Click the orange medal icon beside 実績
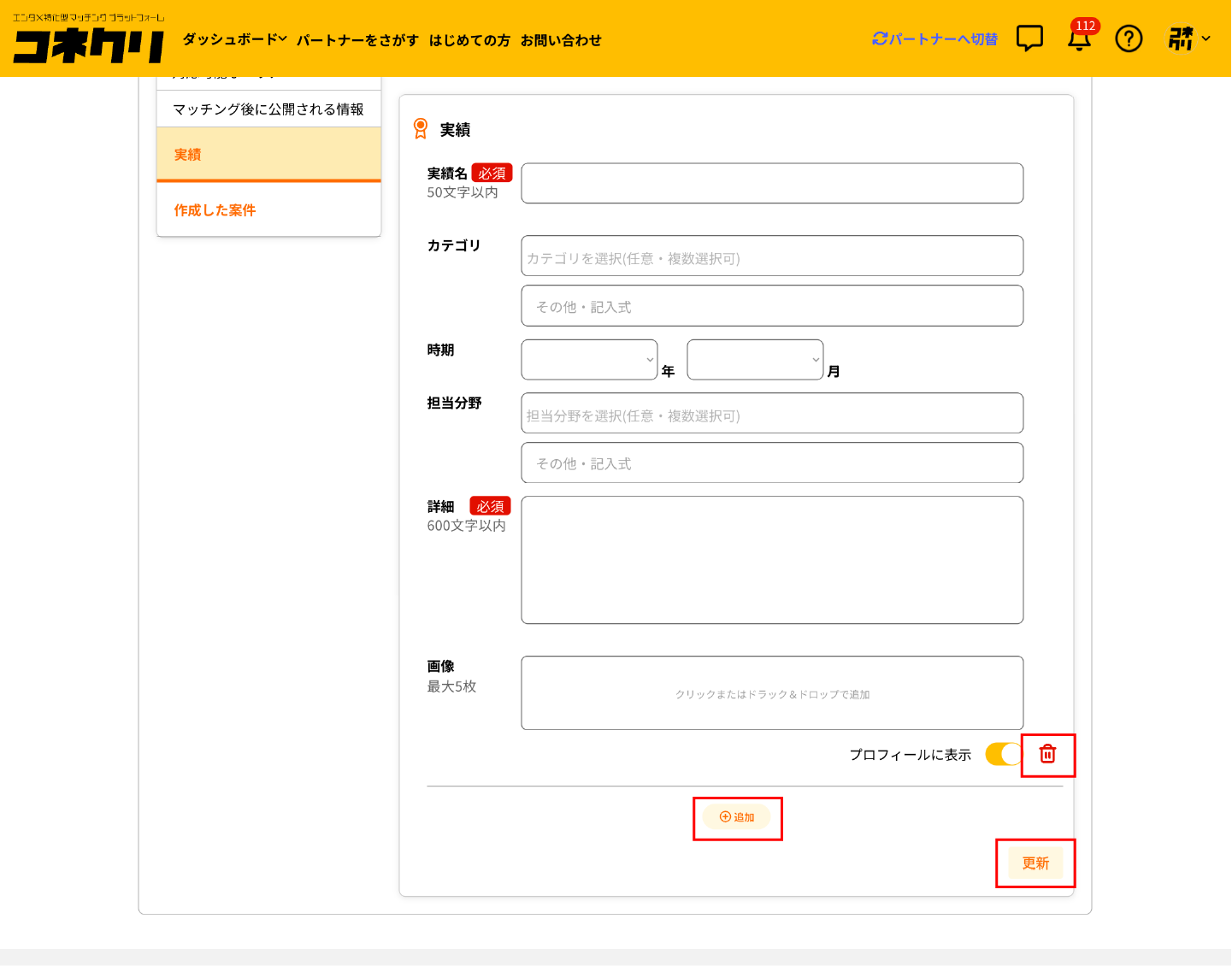The width and height of the screenshot is (1232, 966). coord(421,129)
